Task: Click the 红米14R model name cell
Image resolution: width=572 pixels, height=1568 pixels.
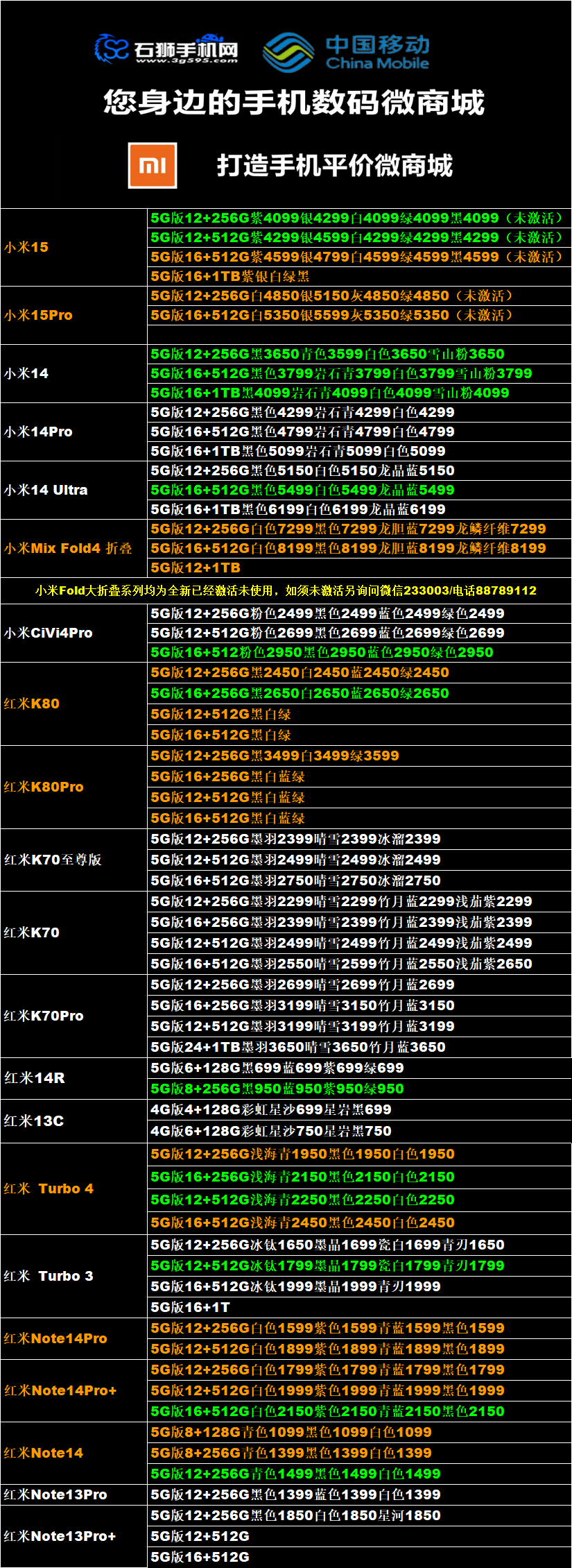Action: tap(73, 1078)
